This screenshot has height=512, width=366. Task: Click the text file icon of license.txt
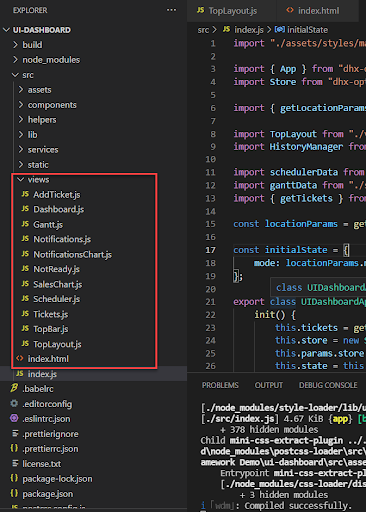click(15, 463)
